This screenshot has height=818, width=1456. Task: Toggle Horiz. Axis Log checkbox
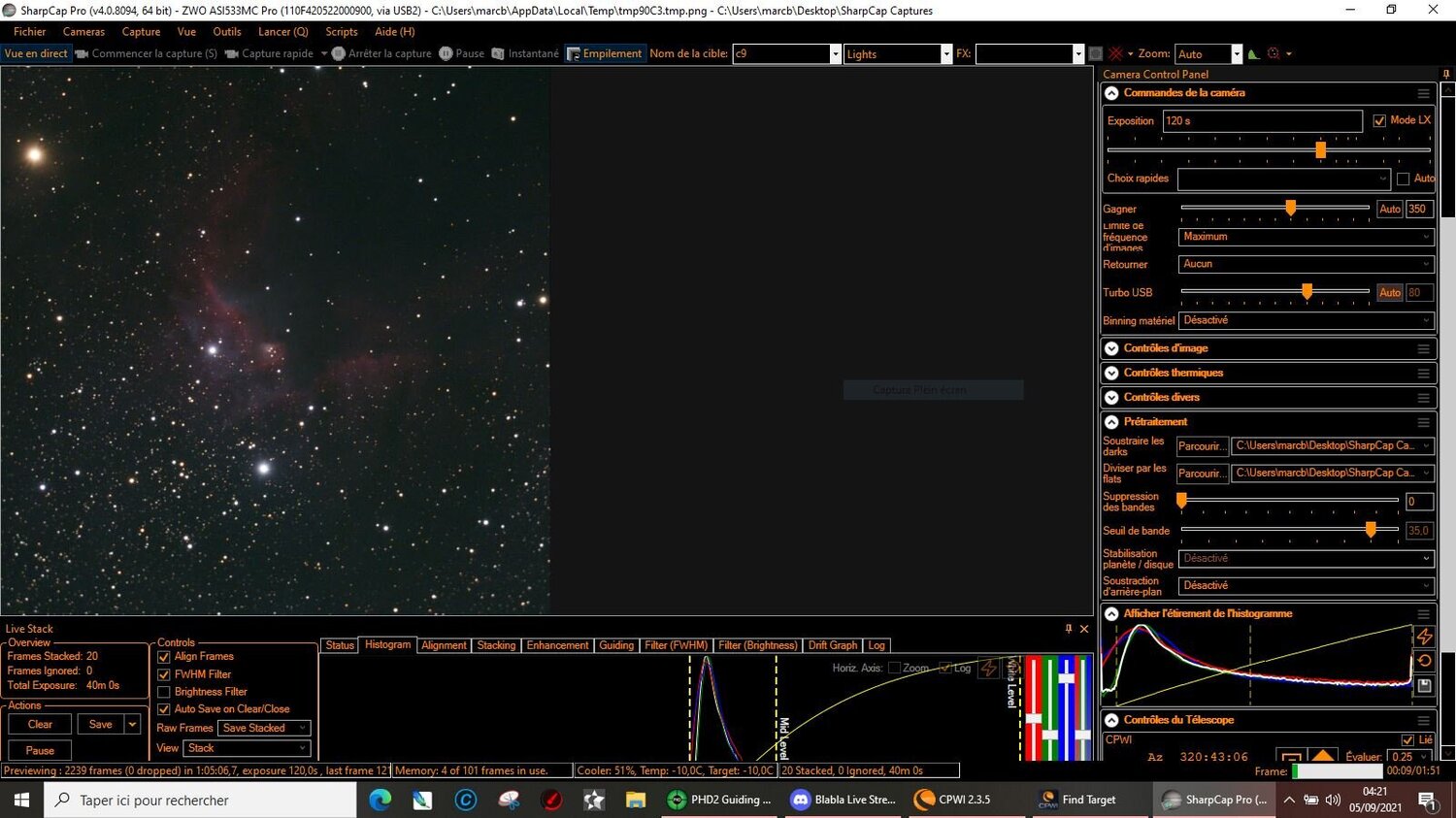coord(944,668)
